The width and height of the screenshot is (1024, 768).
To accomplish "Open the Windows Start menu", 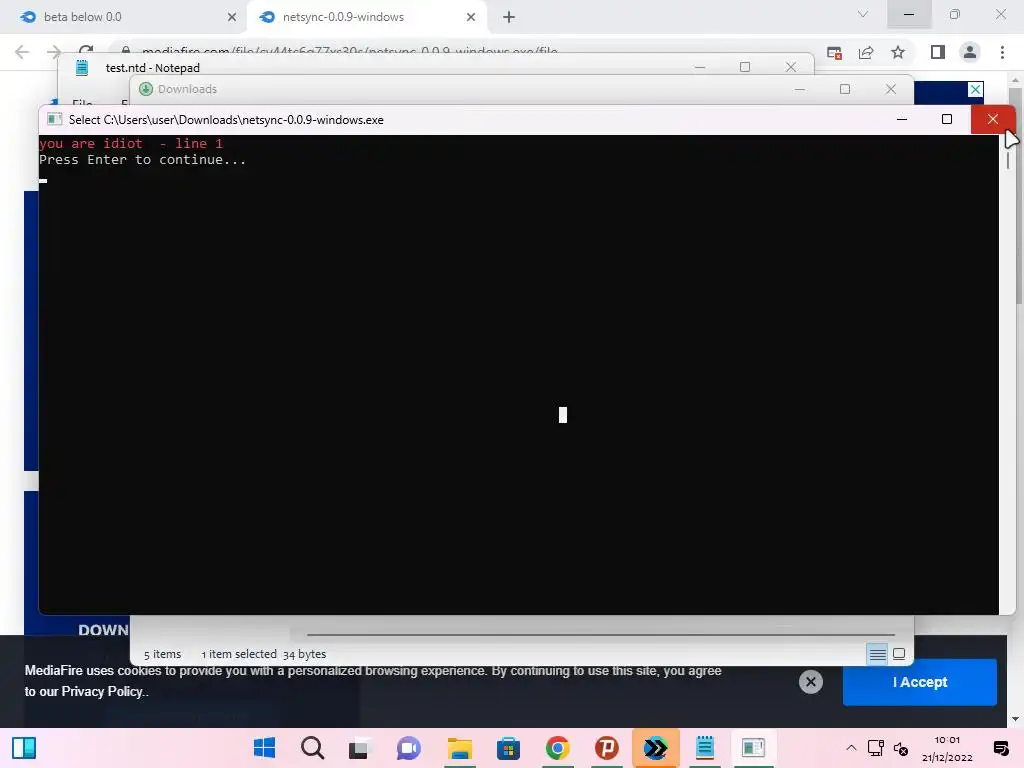I will [x=264, y=748].
